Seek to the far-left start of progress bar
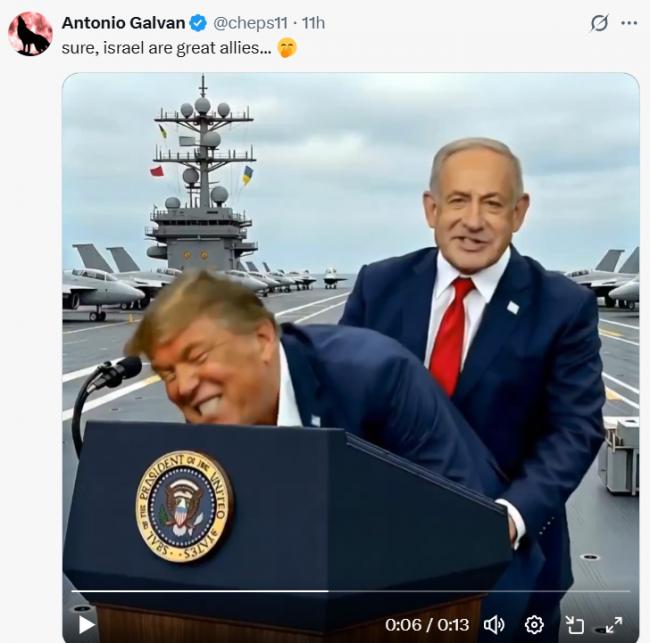650x643 pixels. coord(73,591)
